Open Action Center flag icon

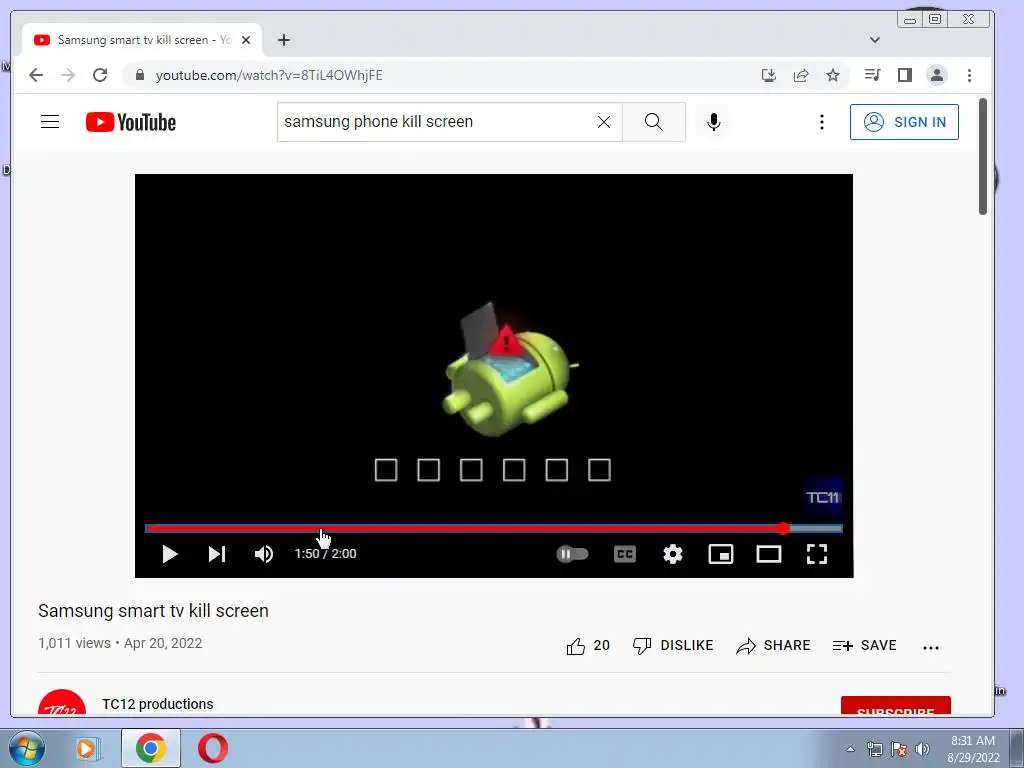(x=899, y=749)
